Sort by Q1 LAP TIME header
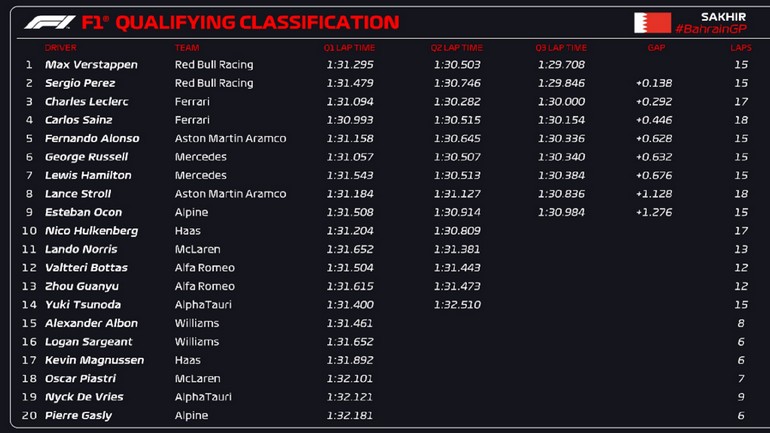Screen dimensions: 770x433 349,47
